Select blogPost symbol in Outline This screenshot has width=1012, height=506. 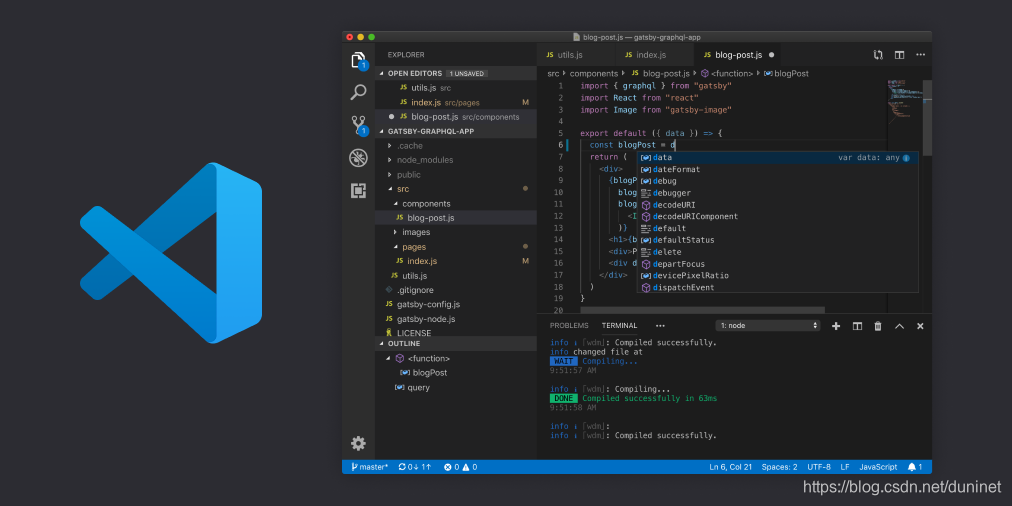click(456, 373)
